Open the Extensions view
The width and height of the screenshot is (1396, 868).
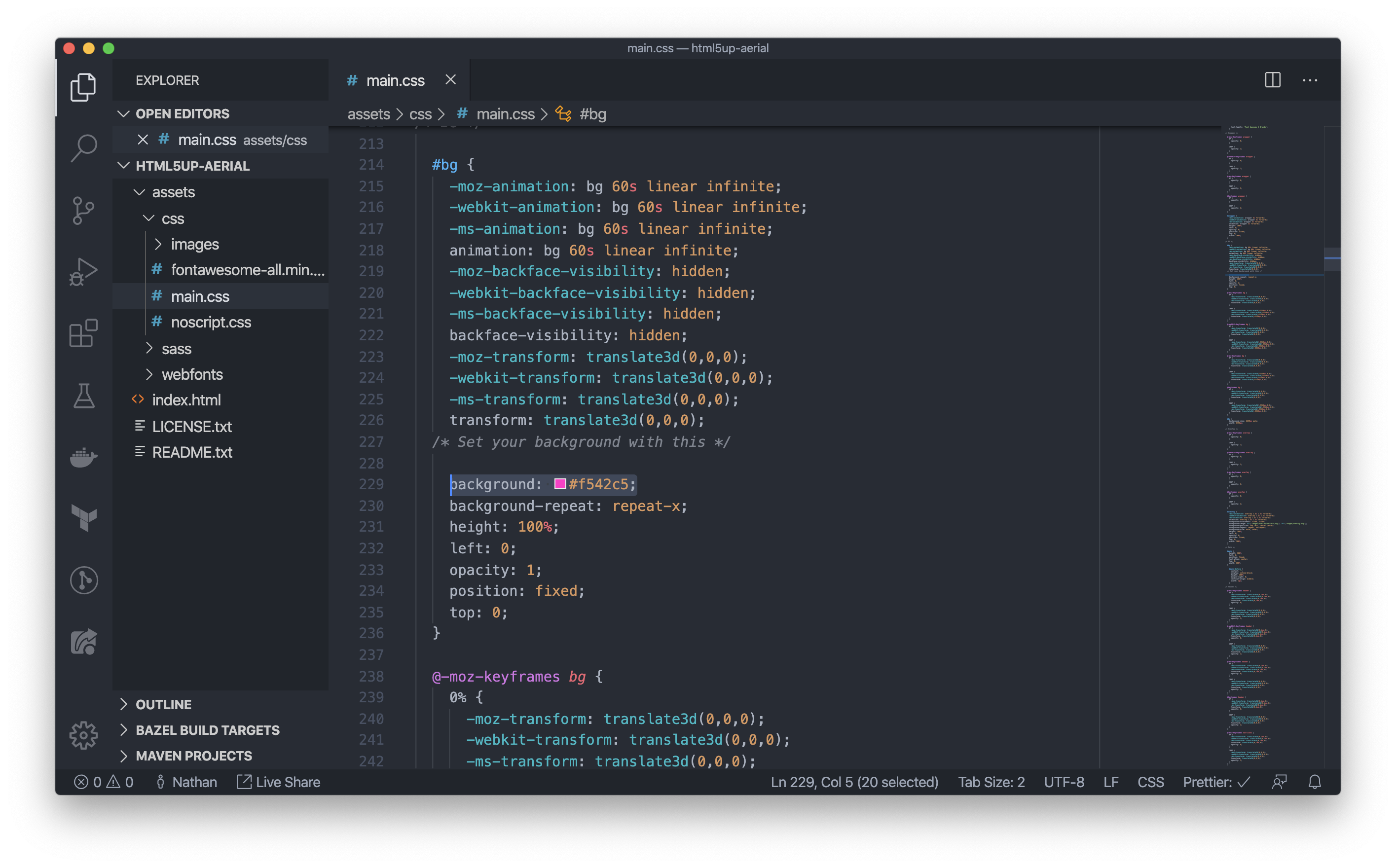pos(84,333)
